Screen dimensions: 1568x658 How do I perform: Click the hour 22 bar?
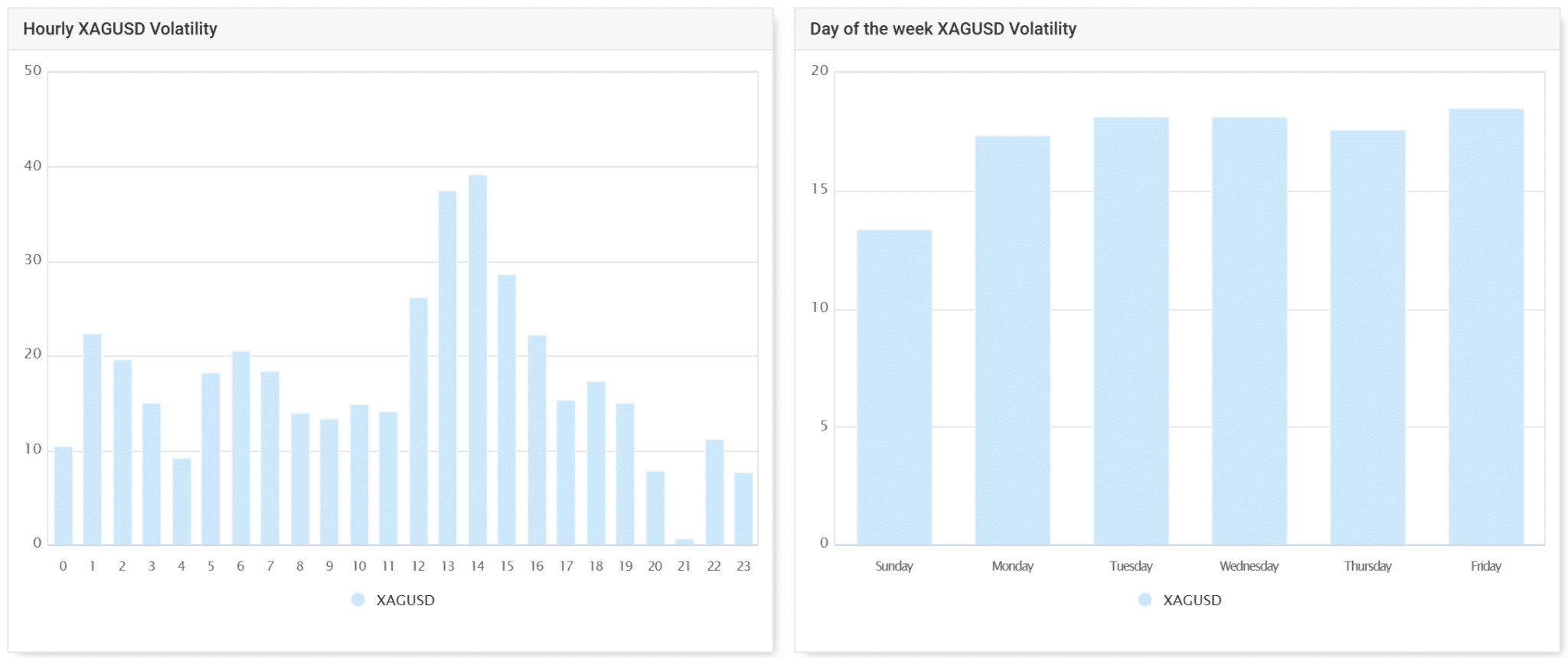point(714,492)
